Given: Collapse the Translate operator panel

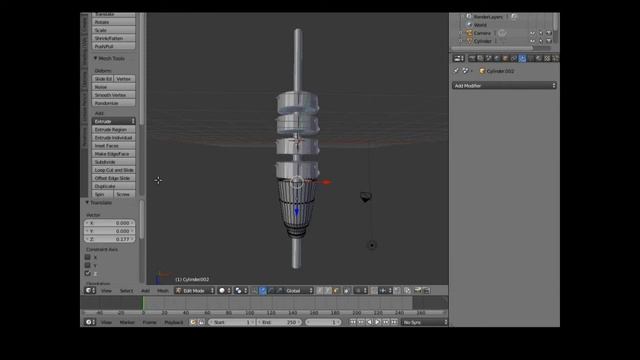Looking at the screenshot, I should [x=87, y=202].
